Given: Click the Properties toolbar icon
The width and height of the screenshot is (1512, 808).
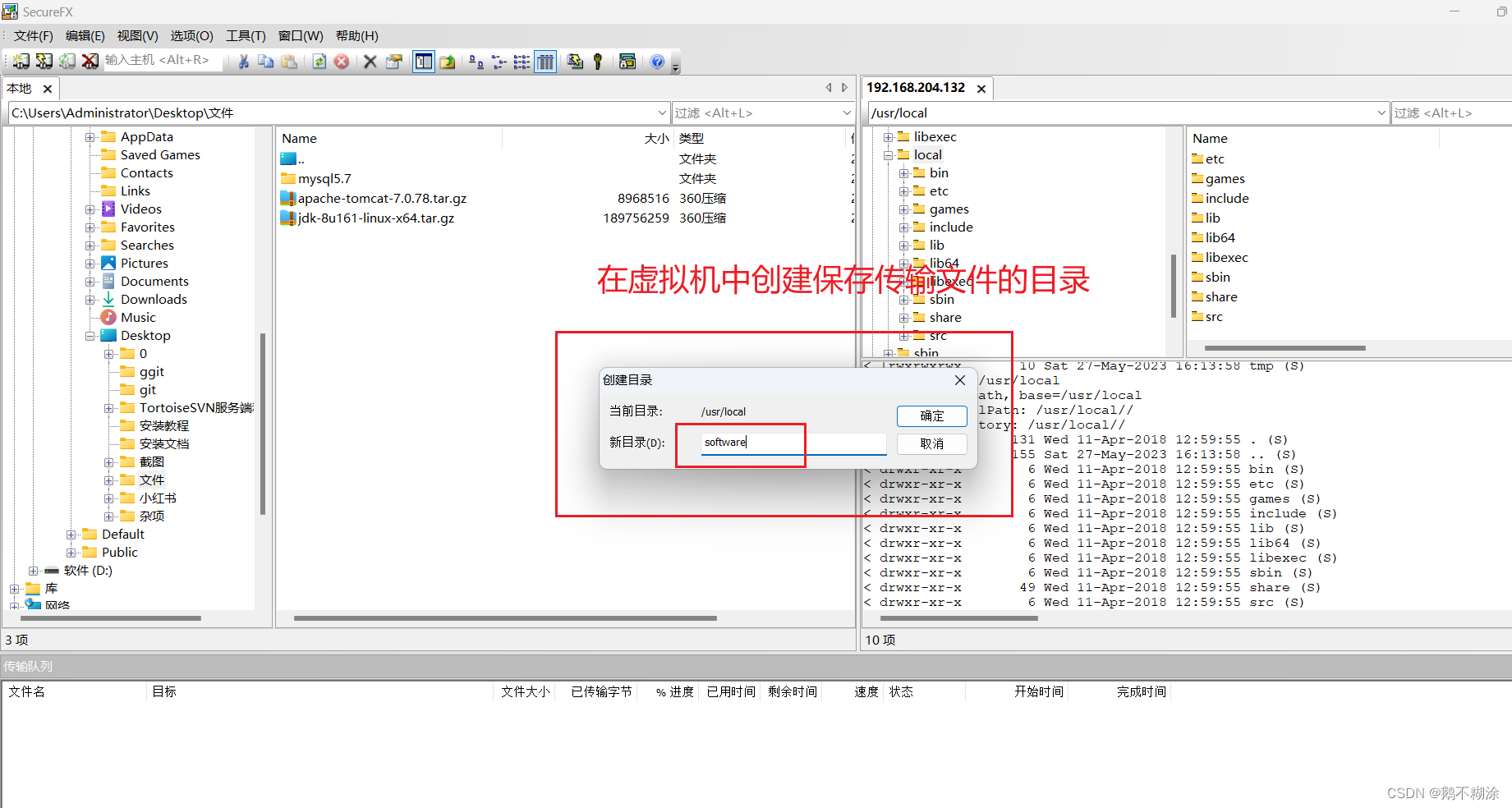Looking at the screenshot, I should 394,62.
